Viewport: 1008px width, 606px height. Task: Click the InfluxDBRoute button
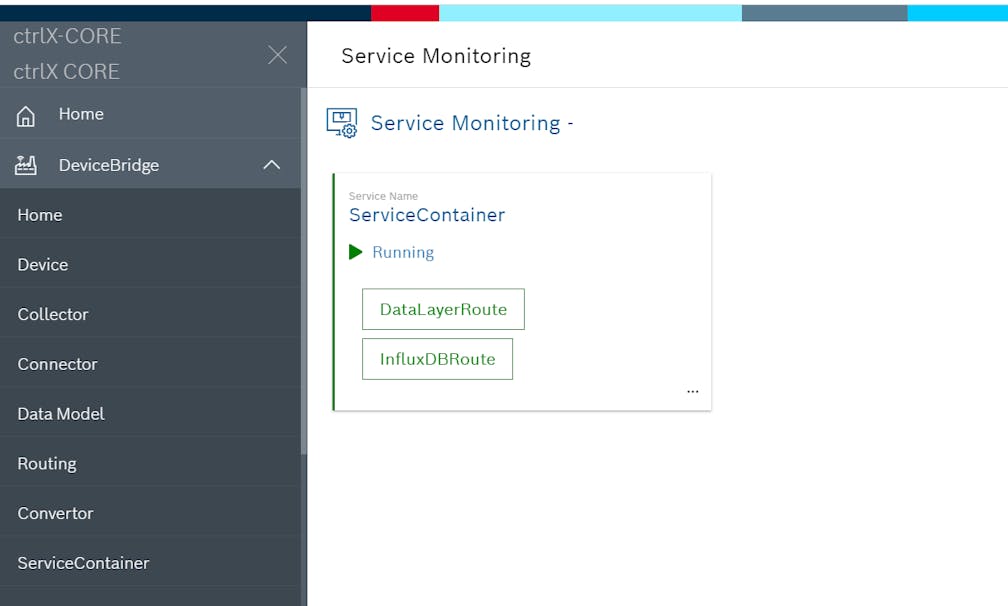click(x=437, y=359)
